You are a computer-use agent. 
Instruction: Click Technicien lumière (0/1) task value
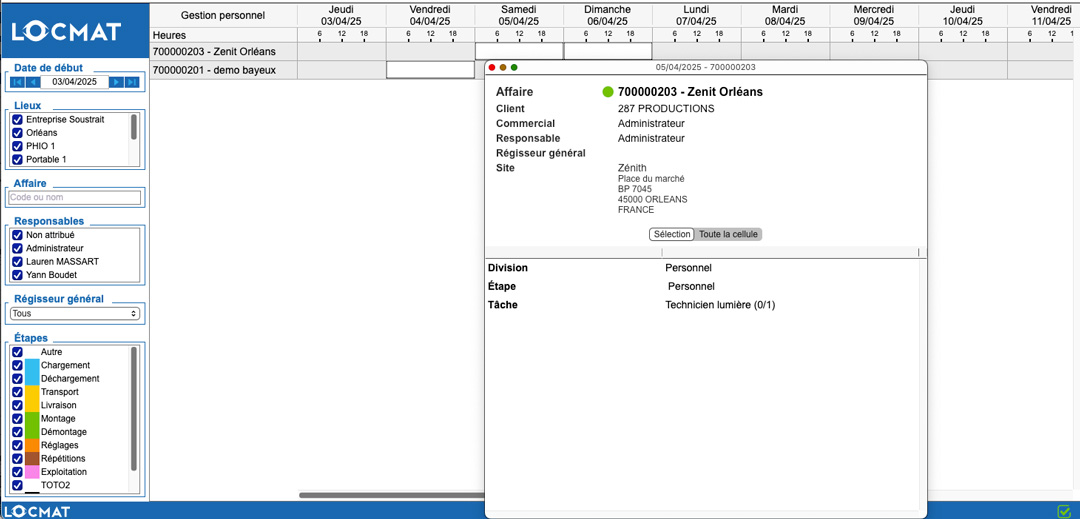[x=720, y=305]
